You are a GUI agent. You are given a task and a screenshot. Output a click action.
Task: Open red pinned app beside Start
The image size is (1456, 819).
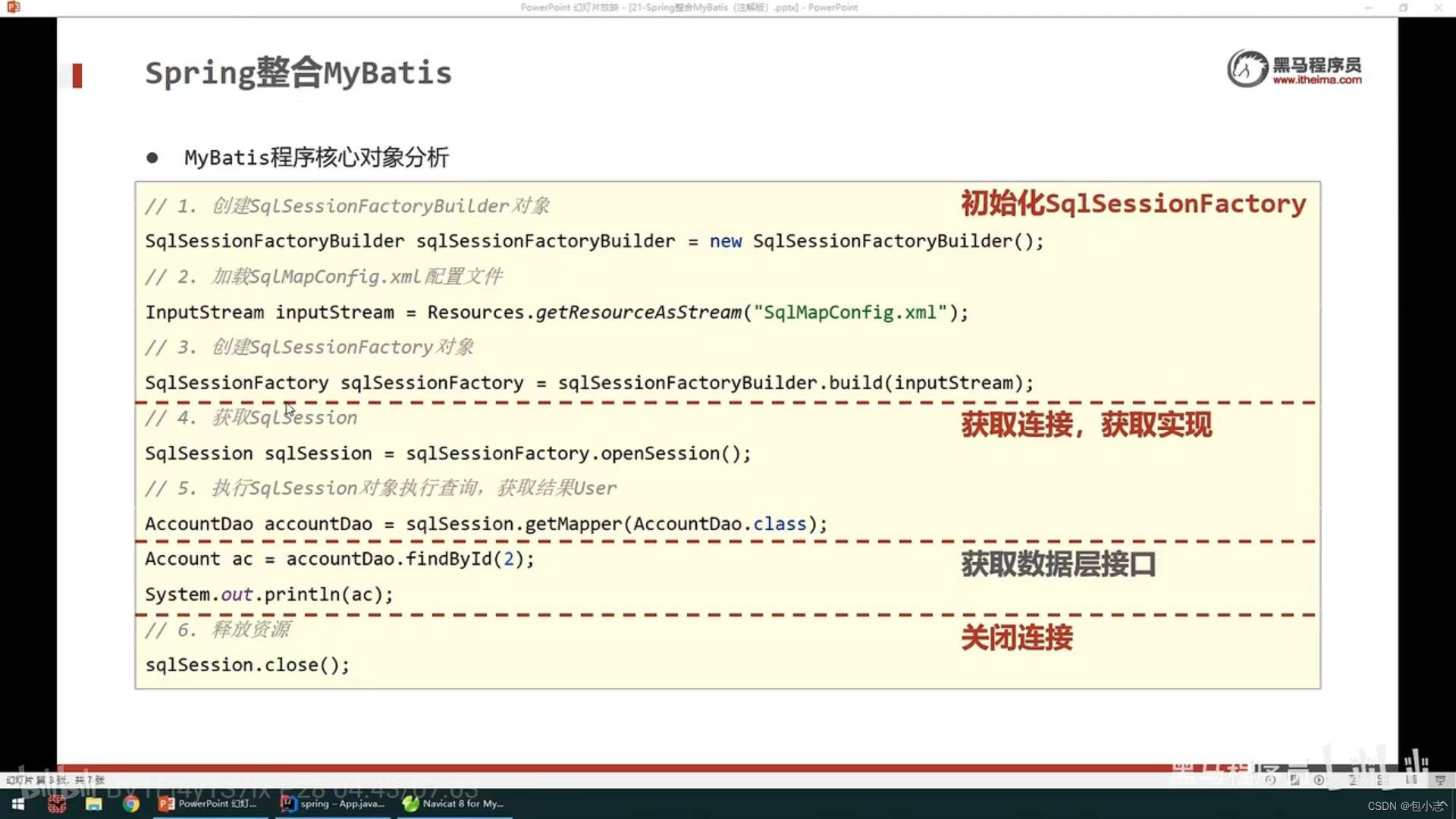coord(56,804)
